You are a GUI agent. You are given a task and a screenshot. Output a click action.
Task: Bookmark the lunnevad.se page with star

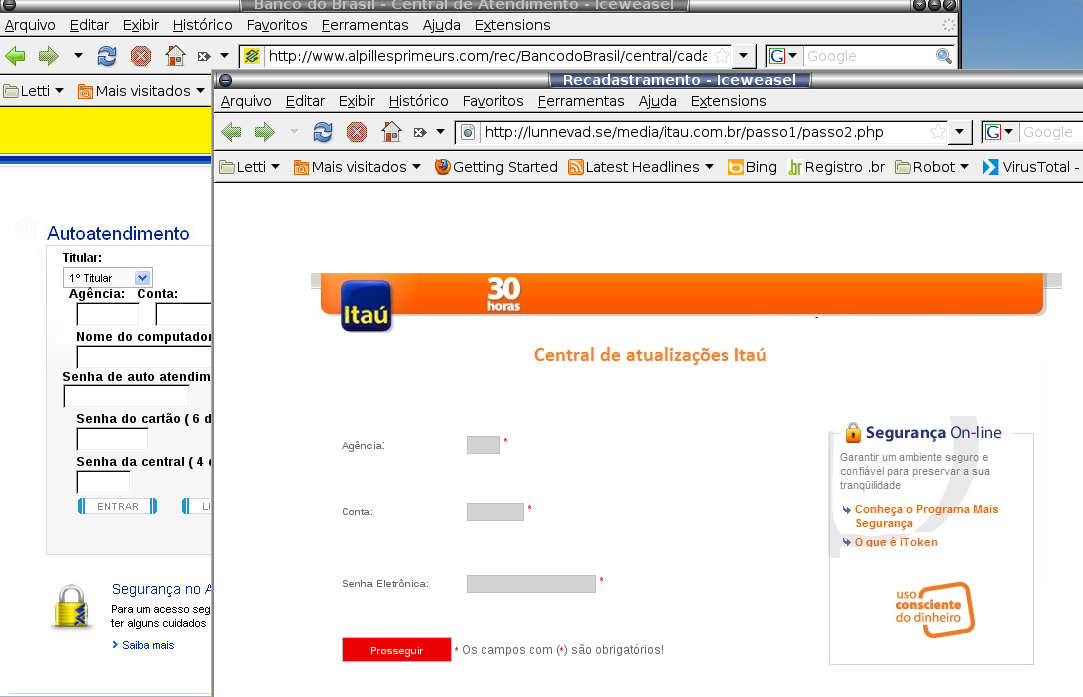(x=937, y=132)
